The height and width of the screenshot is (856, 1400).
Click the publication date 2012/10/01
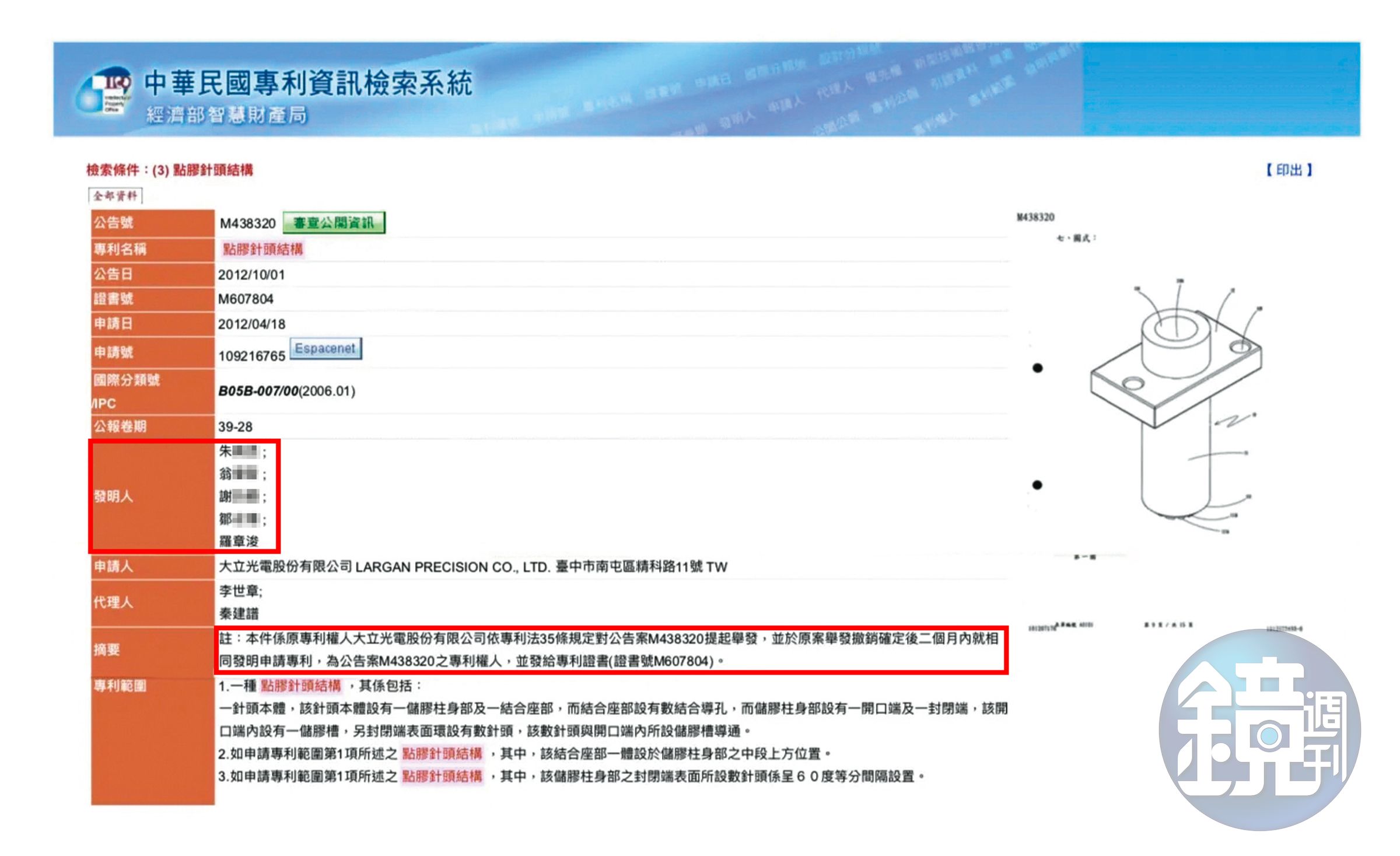(251, 275)
